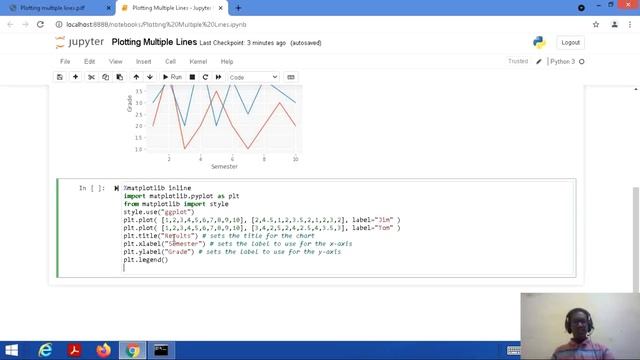
Task: Click the style.use("ggplot") code line
Action: click(159, 212)
